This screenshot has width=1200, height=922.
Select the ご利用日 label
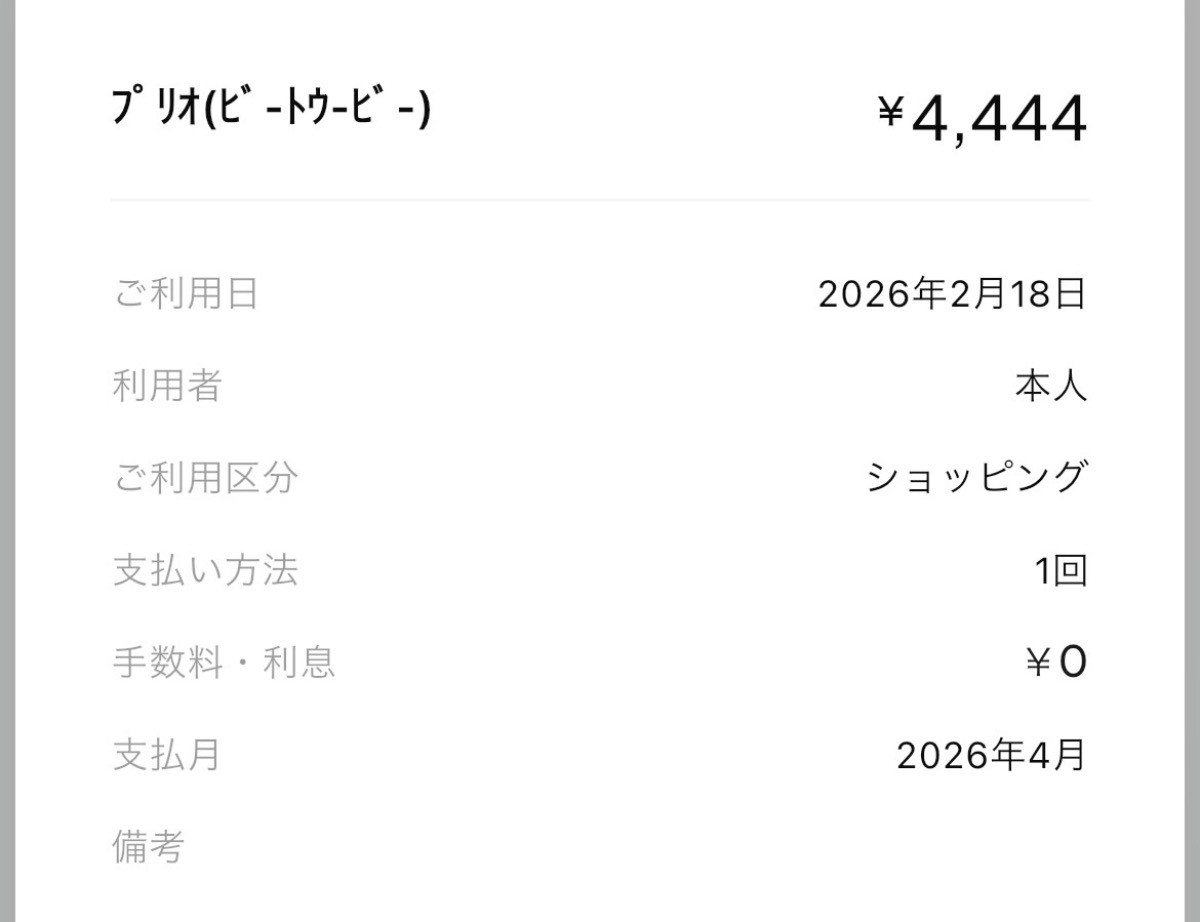pos(185,294)
